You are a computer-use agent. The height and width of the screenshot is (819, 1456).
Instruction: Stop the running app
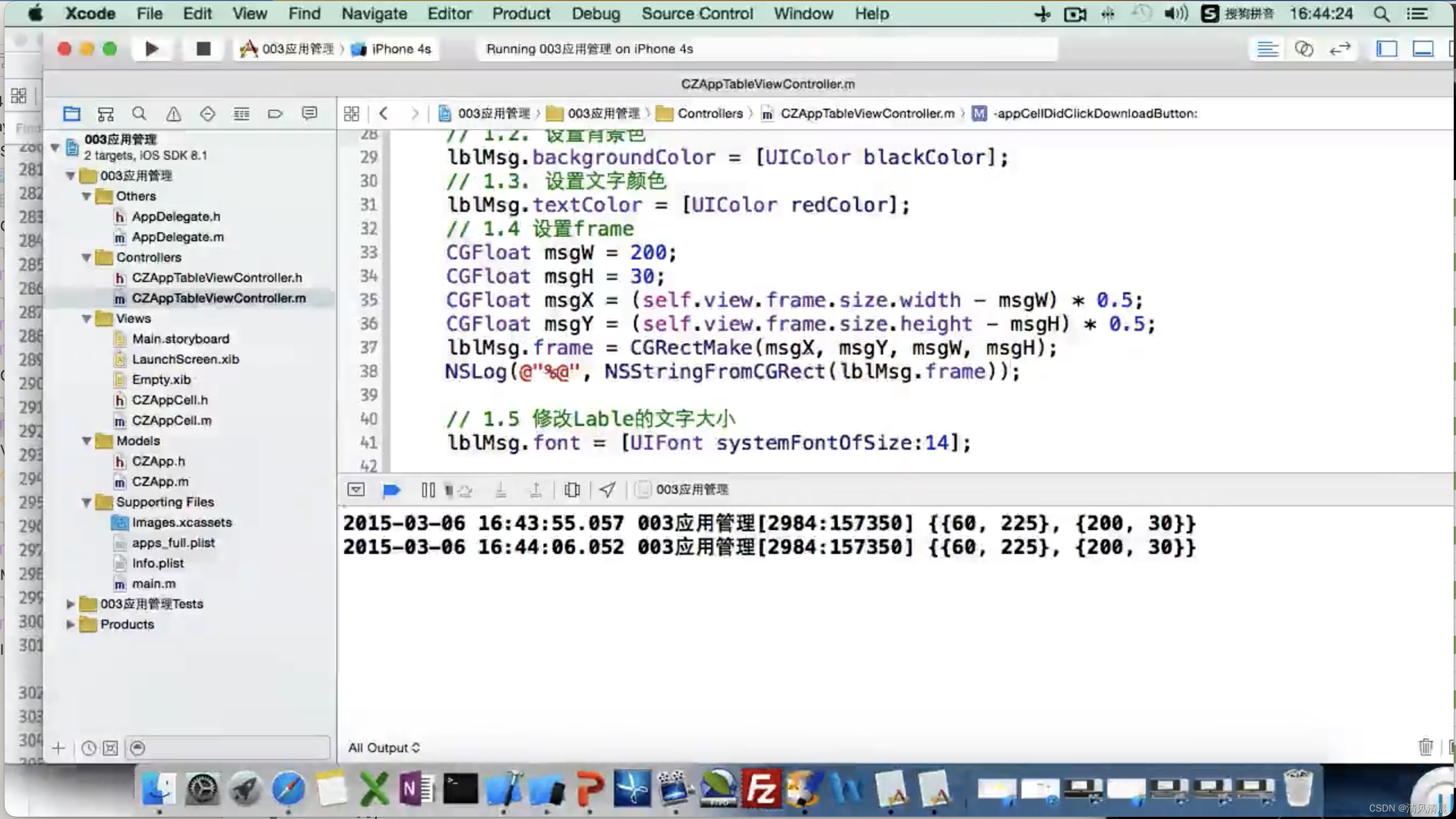tap(203, 49)
